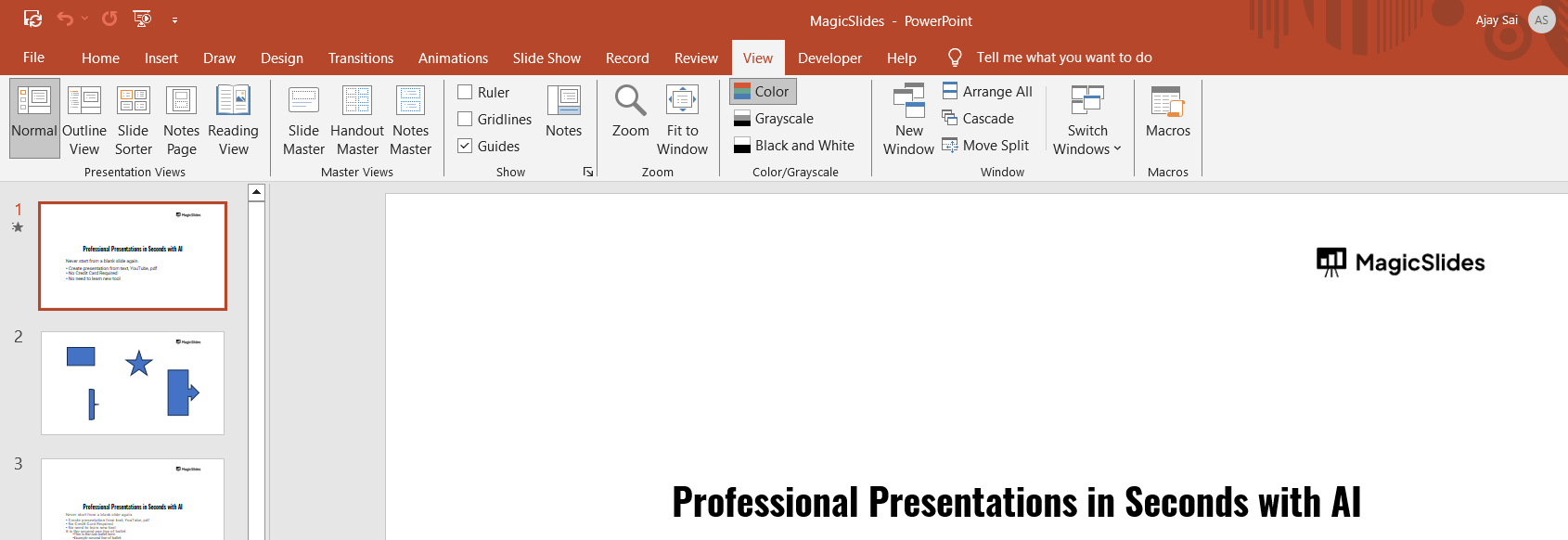
Task: Click Arrange All windows button
Action: tap(987, 91)
